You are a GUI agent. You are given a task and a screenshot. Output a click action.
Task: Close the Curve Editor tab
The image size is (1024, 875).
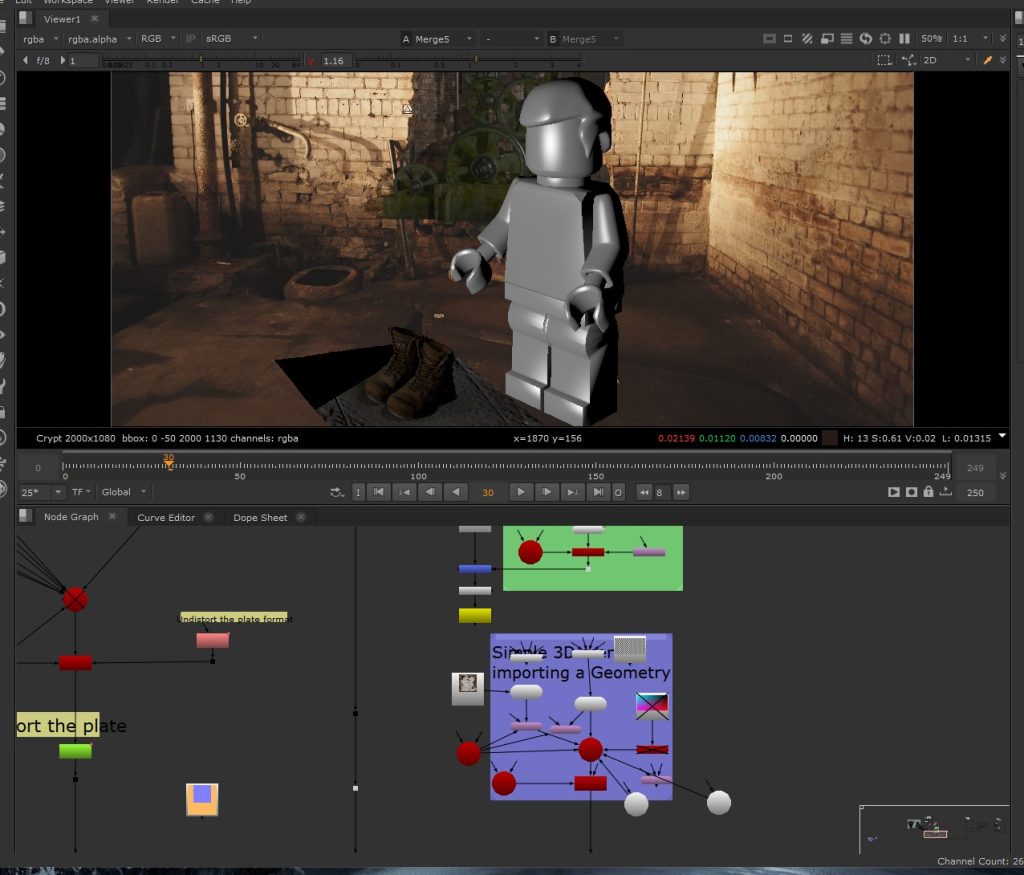208,517
